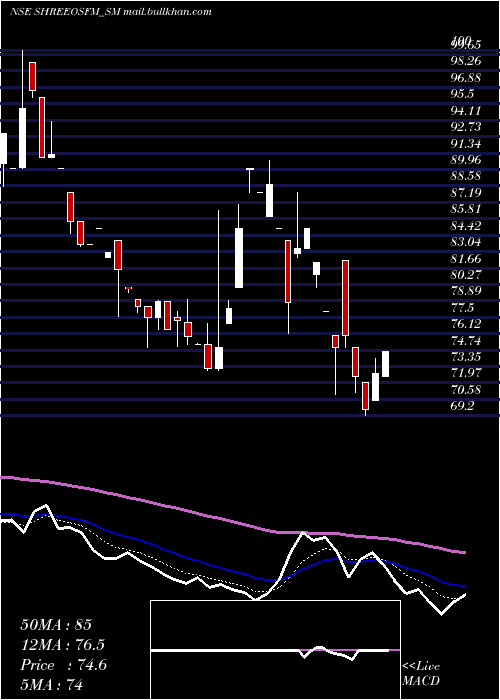Viewport: 500px width, 700px height.
Task: Select the 92.73 axis value
Action: pyautogui.click(x=466, y=127)
